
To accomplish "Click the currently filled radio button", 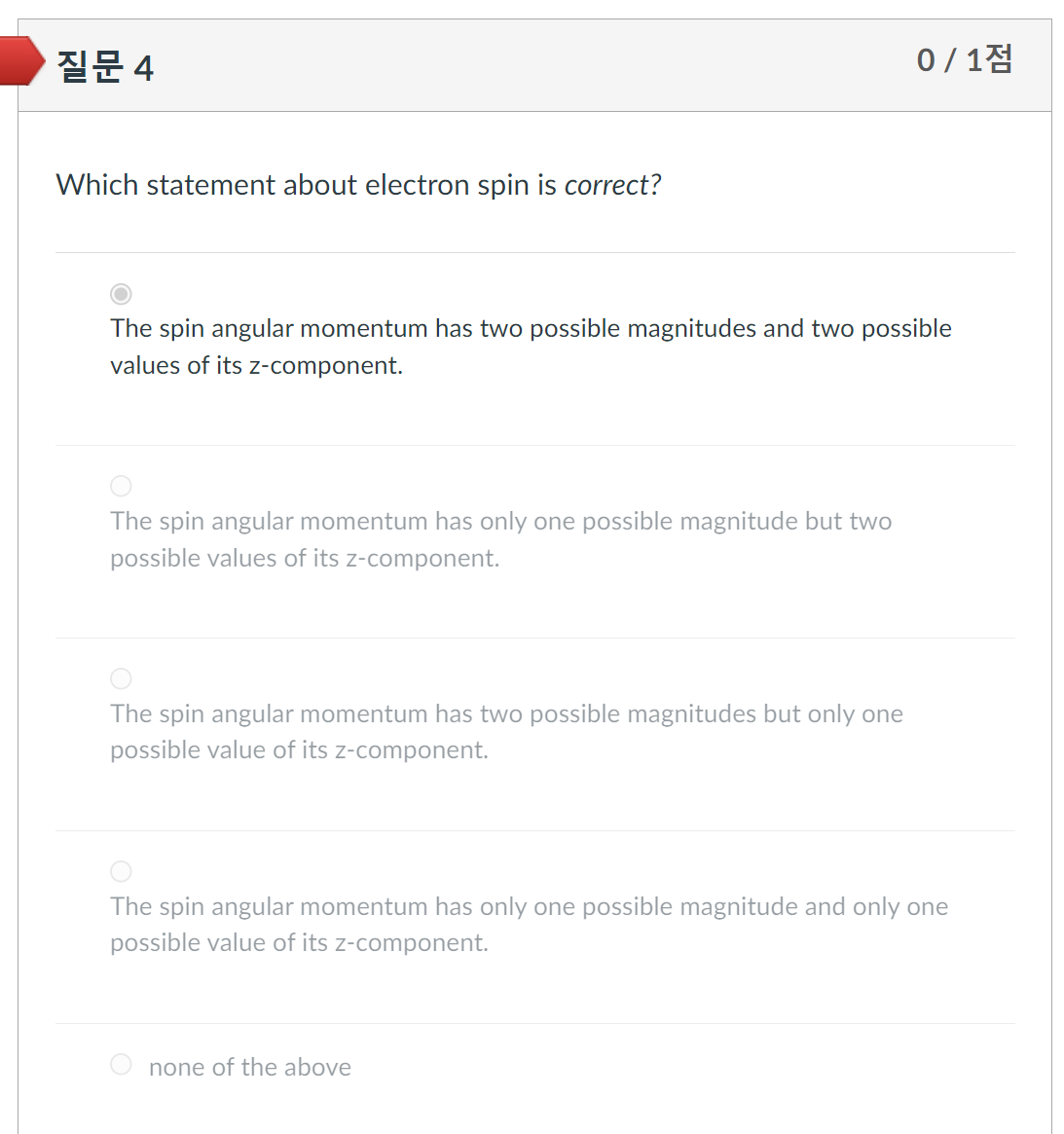I will pyautogui.click(x=121, y=293).
